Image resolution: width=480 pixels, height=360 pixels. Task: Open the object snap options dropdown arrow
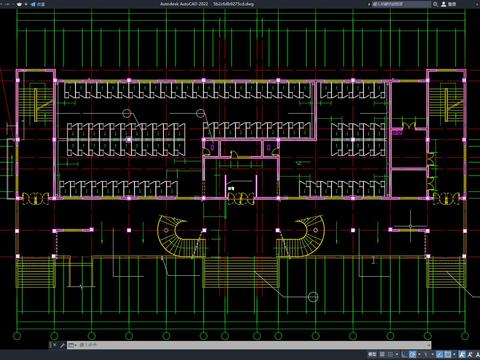pos(454,354)
